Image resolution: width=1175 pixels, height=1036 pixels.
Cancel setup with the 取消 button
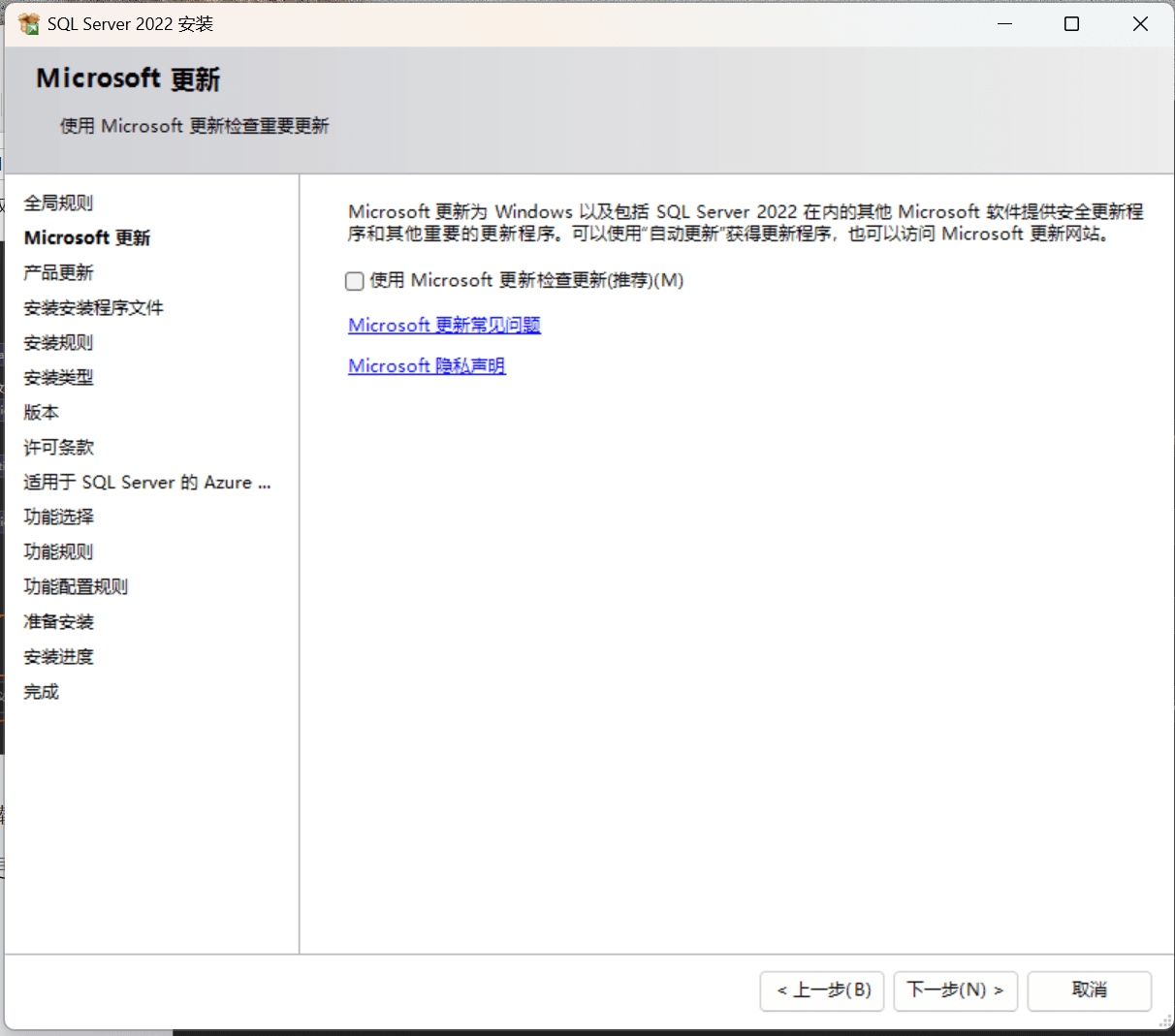tap(1090, 990)
